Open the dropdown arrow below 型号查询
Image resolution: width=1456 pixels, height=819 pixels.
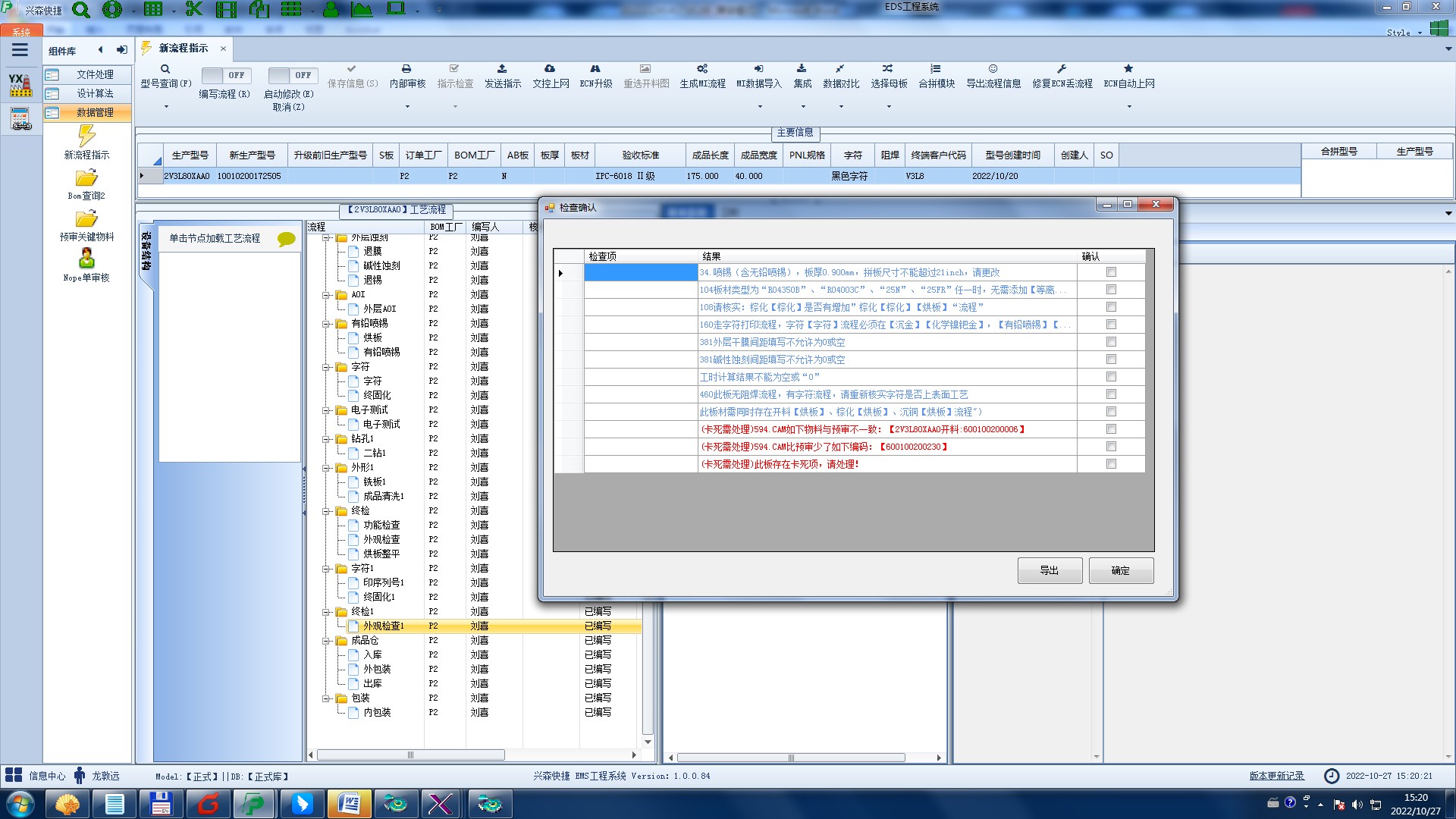click(x=166, y=106)
